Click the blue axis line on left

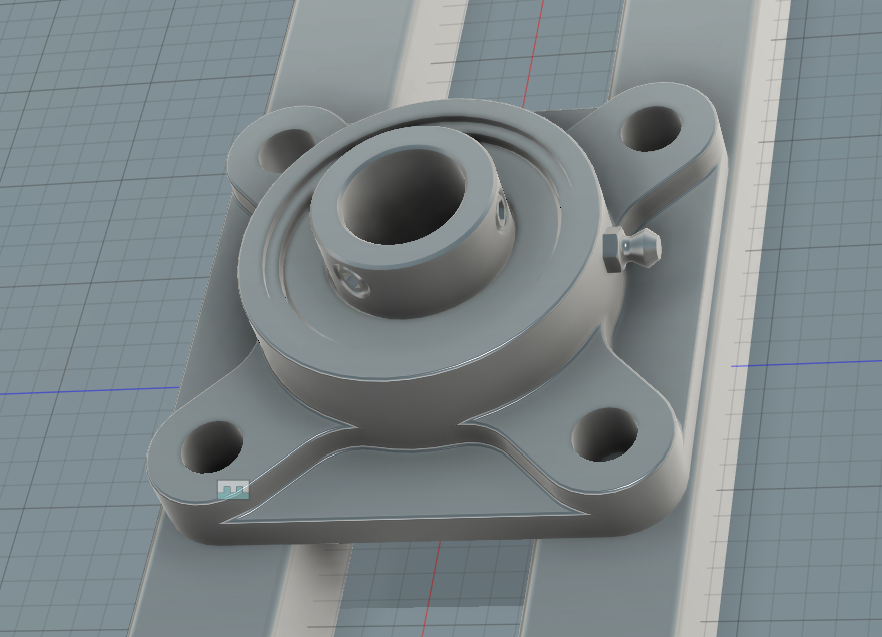coord(80,391)
